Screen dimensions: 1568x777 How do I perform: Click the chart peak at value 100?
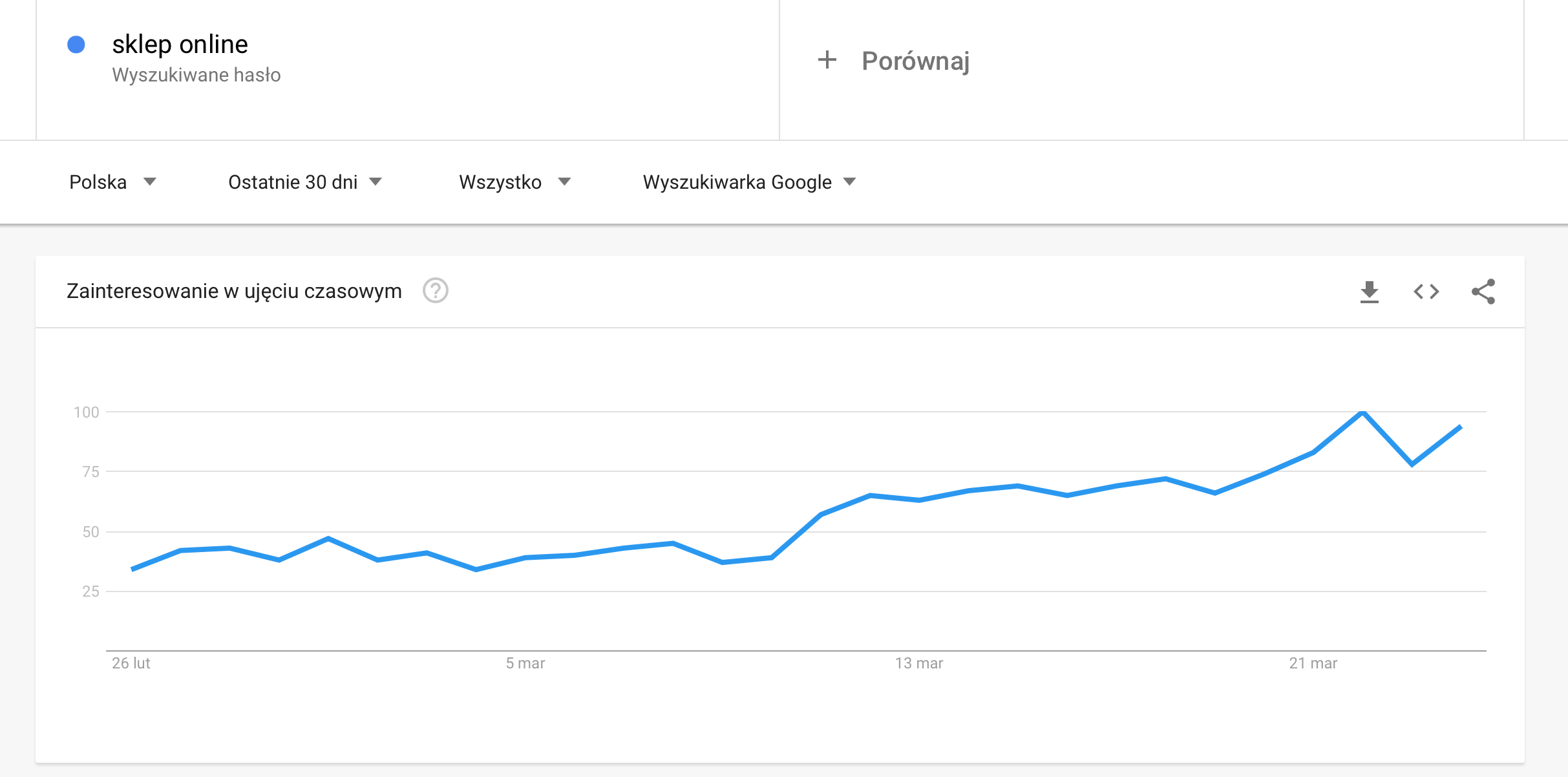(x=1362, y=412)
